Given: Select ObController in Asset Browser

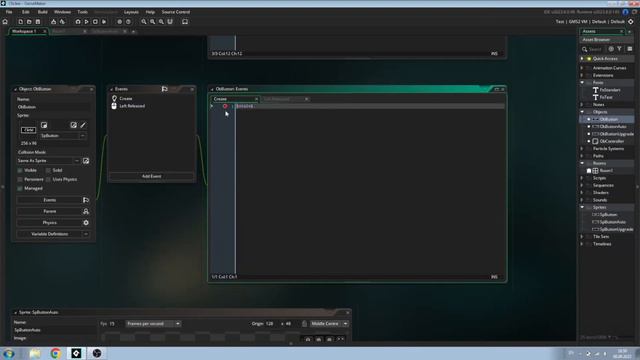Looking at the screenshot, I should [612, 141].
